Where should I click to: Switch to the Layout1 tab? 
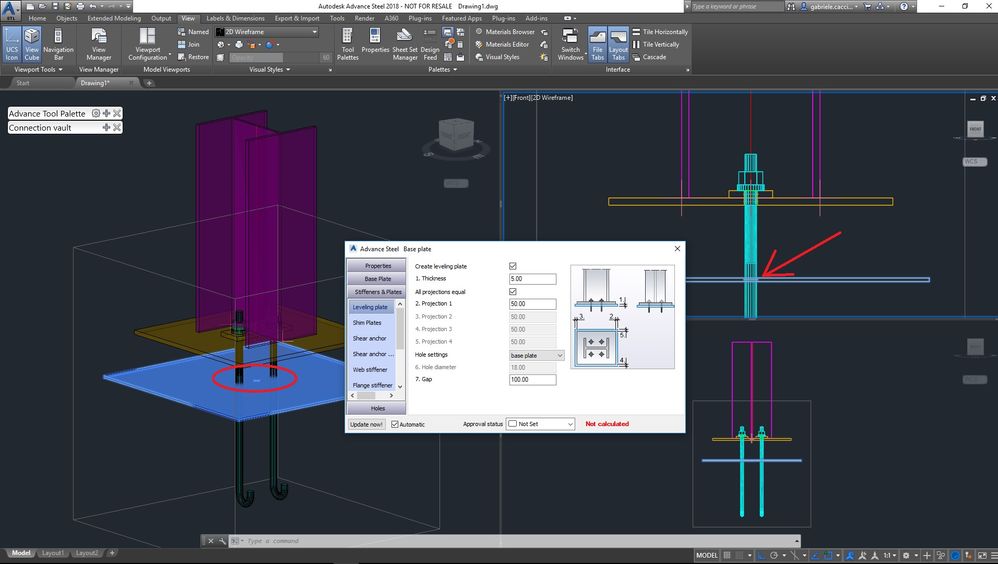pos(52,553)
